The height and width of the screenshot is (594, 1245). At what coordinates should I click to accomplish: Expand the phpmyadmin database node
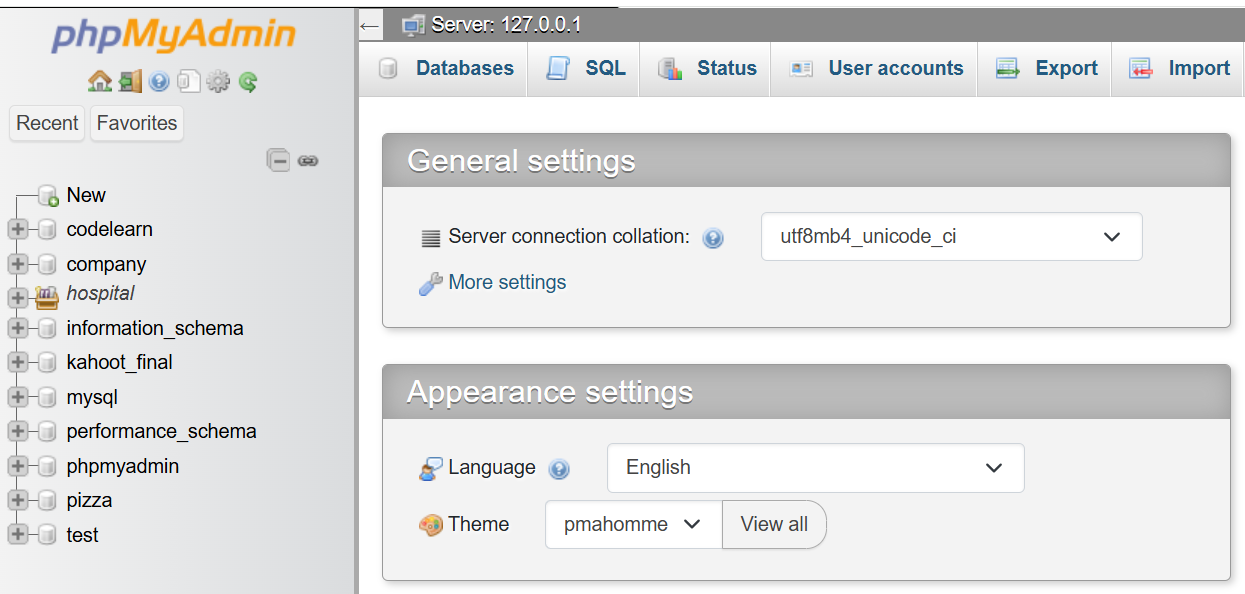(x=16, y=467)
